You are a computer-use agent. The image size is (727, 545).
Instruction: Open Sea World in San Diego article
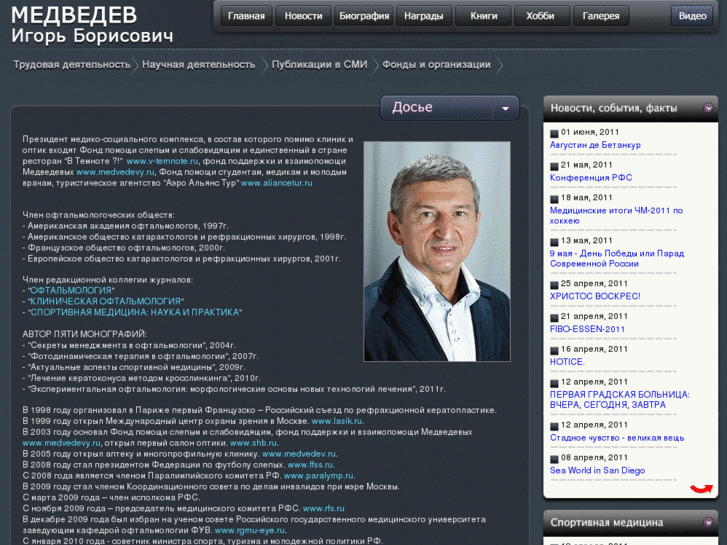coord(597,470)
